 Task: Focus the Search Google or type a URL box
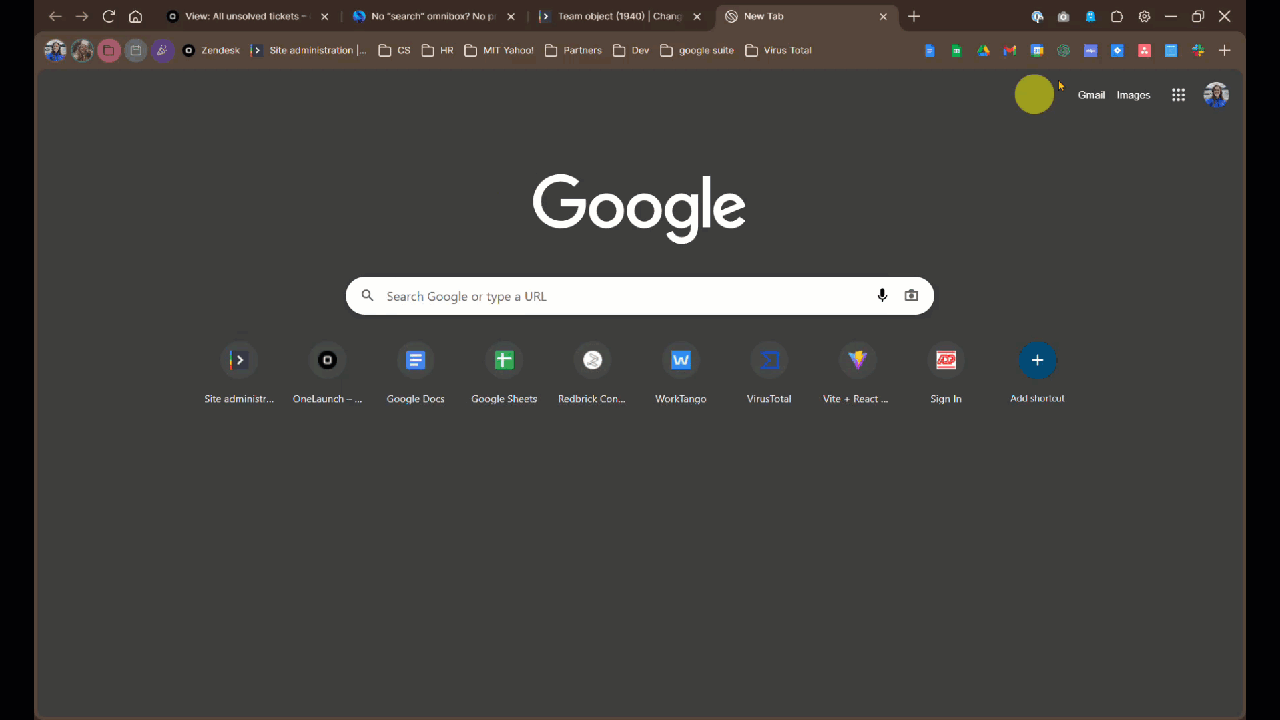[x=640, y=296]
